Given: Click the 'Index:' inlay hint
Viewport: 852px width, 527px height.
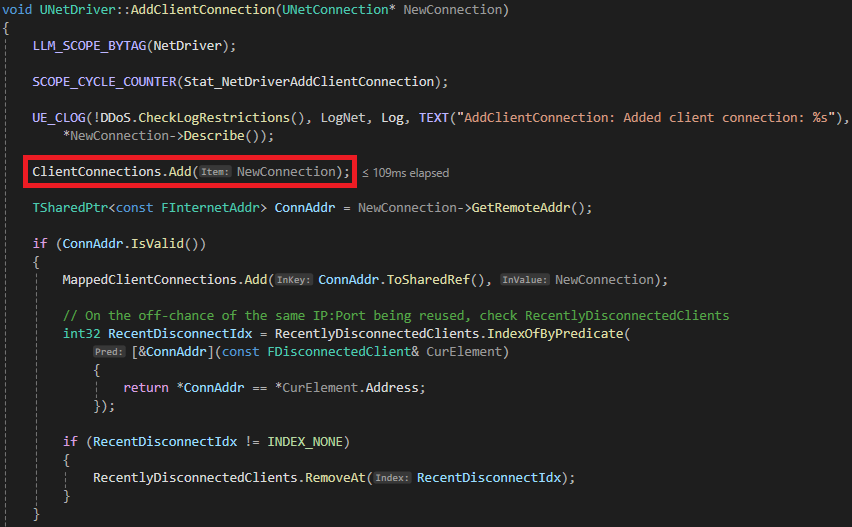Looking at the screenshot, I should click(x=392, y=478).
